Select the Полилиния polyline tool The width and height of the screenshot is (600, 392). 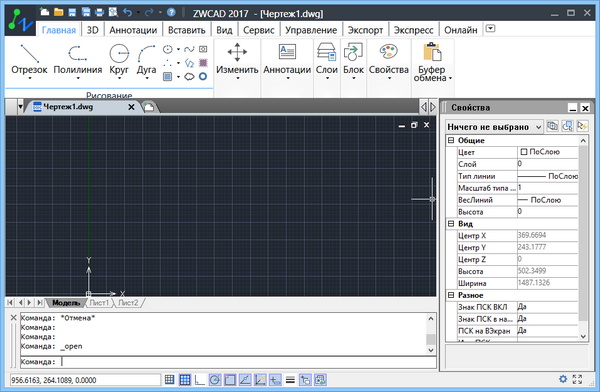pos(78,60)
